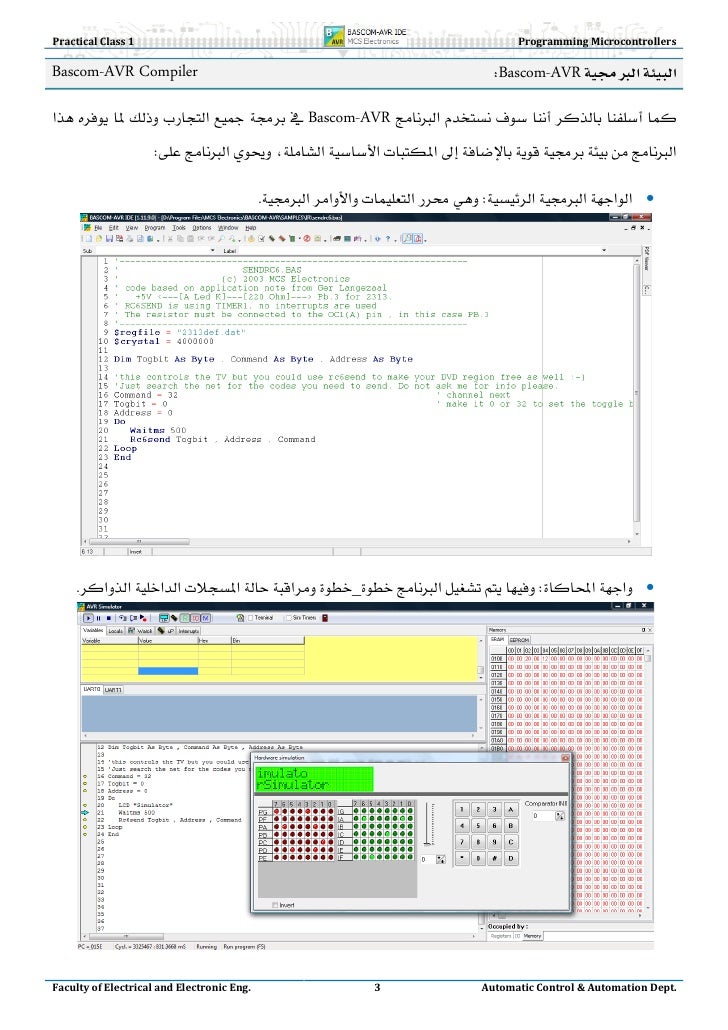The height and width of the screenshot is (1030, 728).
Task: Open the Window menu
Action: (x=229, y=228)
